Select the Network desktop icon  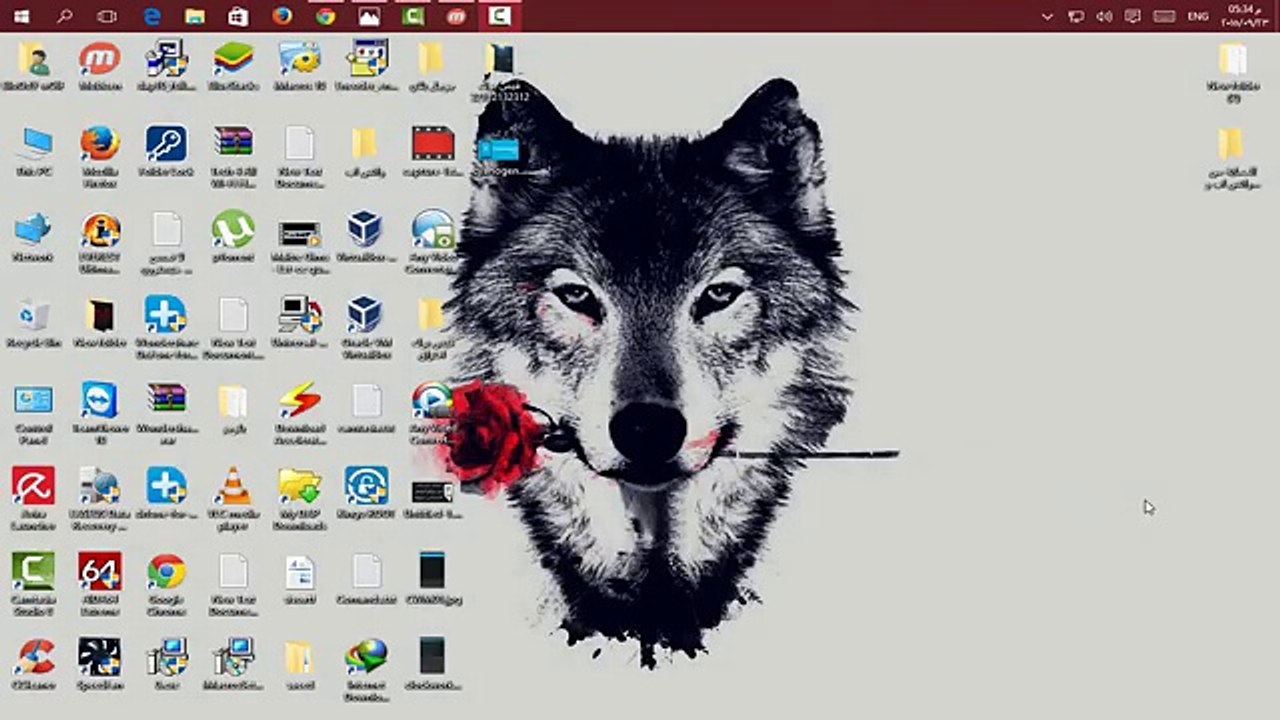[33, 237]
